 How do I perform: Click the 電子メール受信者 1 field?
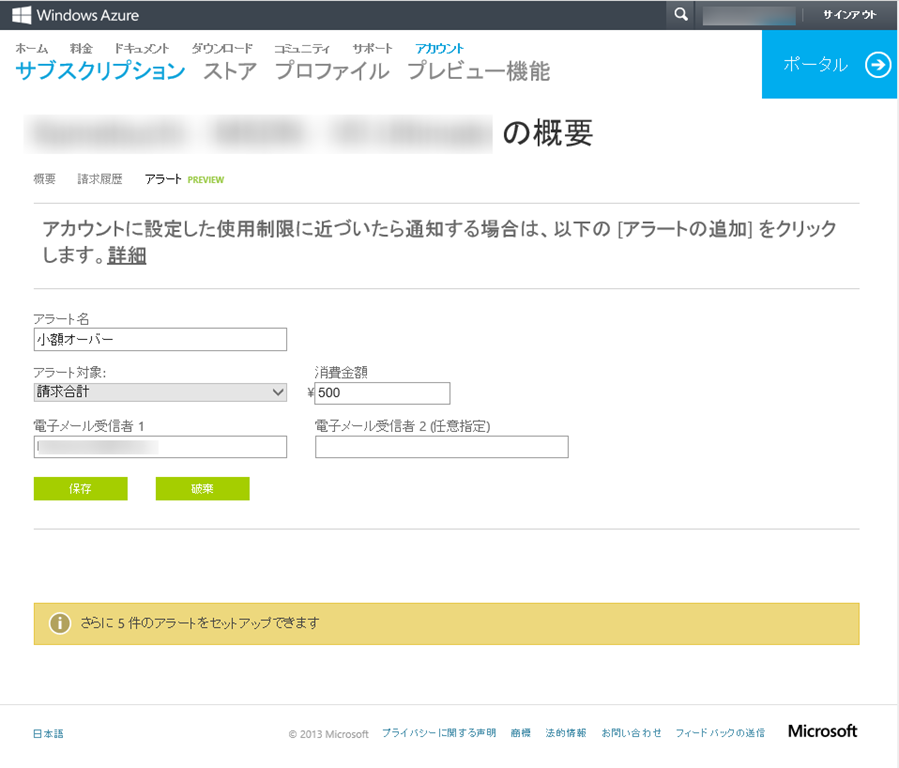(160, 447)
